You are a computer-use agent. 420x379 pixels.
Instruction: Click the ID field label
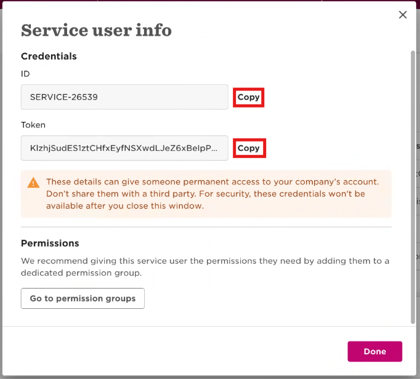pos(25,74)
